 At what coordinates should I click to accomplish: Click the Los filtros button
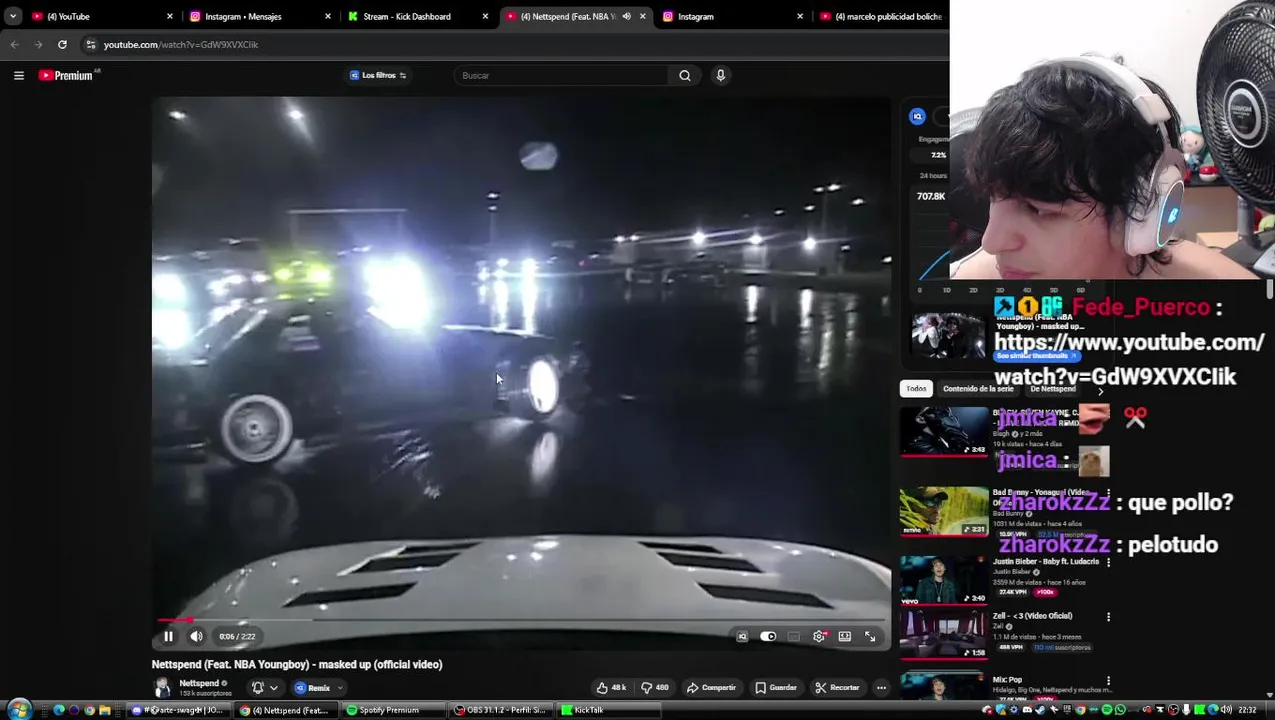coord(378,75)
